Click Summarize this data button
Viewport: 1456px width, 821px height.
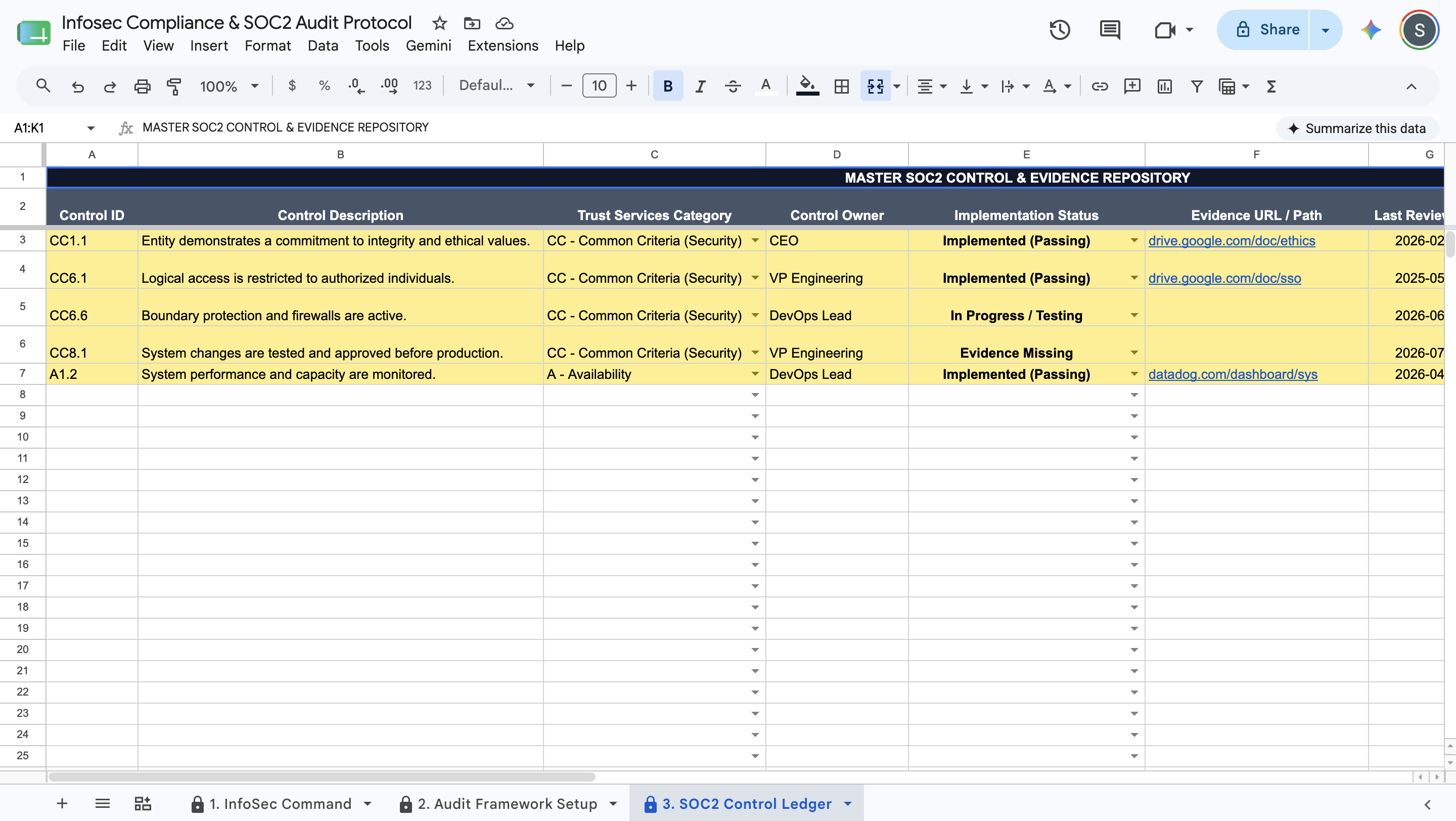(x=1357, y=128)
